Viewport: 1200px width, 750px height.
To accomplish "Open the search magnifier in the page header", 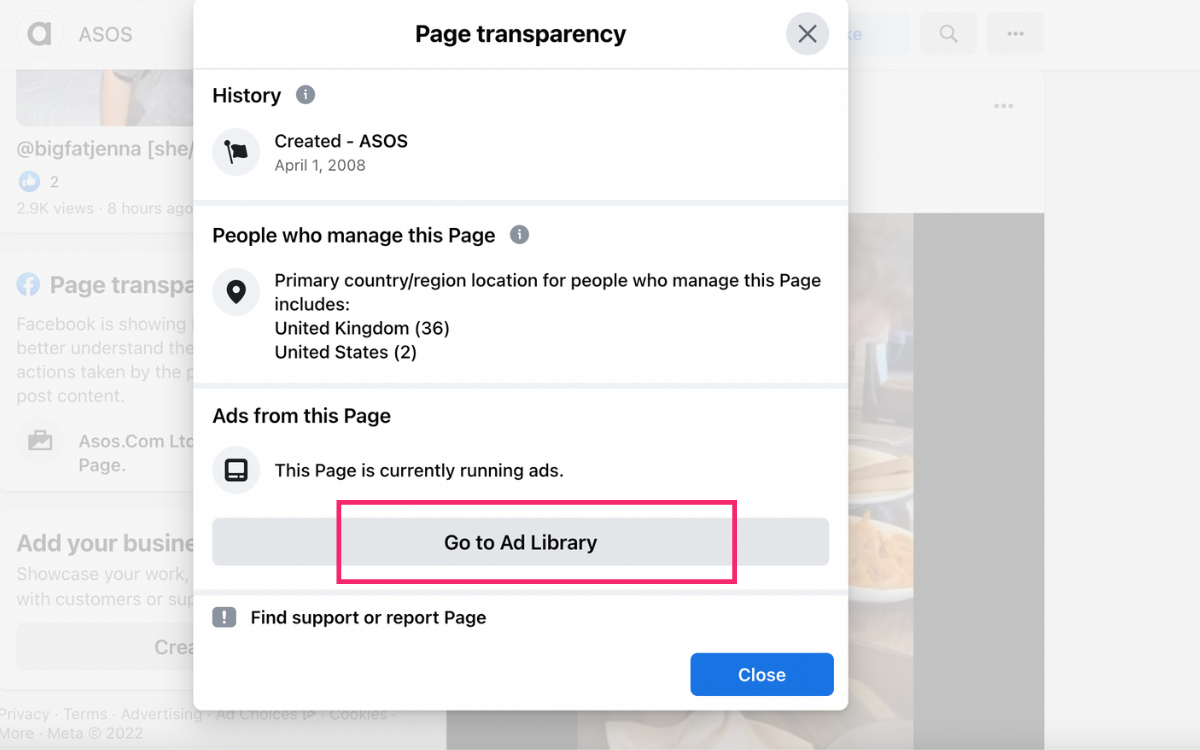I will coord(948,34).
